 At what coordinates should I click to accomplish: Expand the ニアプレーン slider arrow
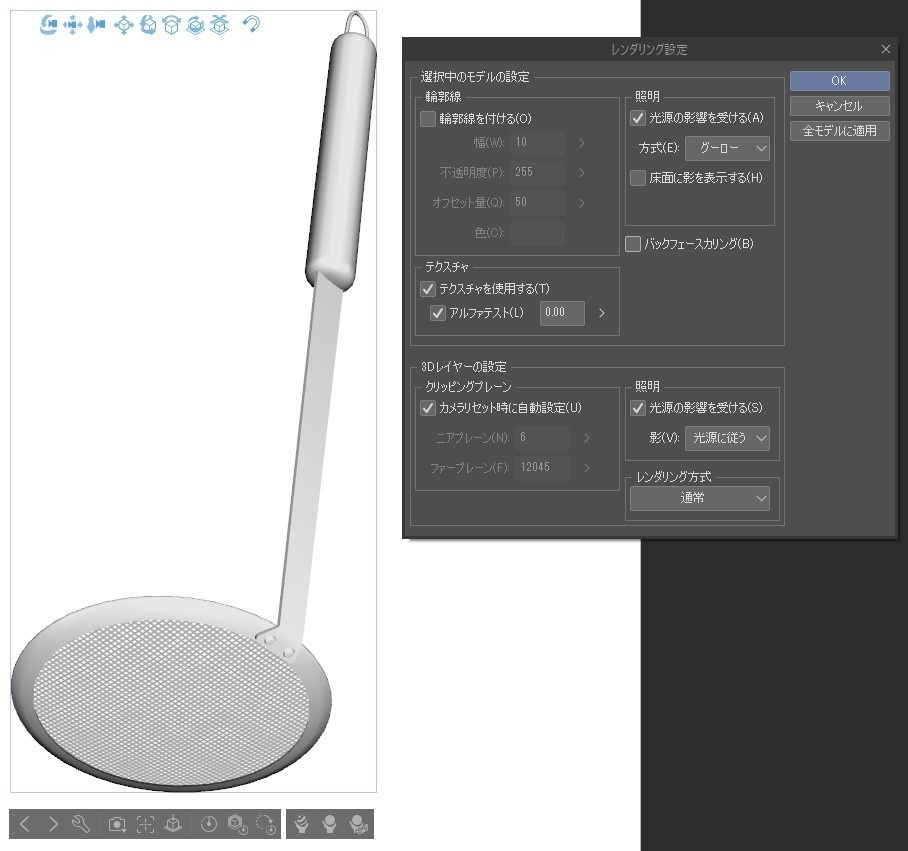(587, 438)
